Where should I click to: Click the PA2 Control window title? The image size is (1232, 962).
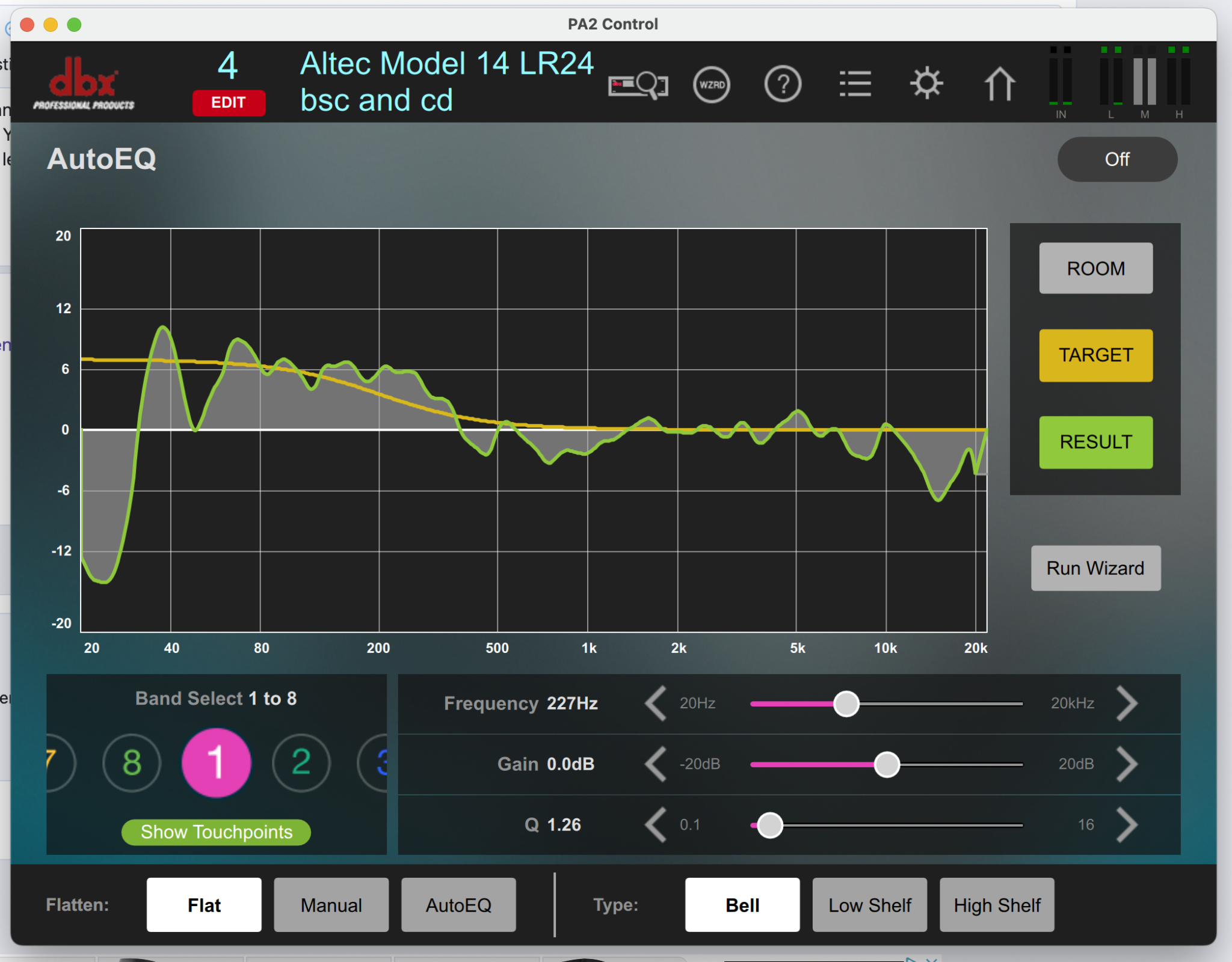click(x=613, y=24)
